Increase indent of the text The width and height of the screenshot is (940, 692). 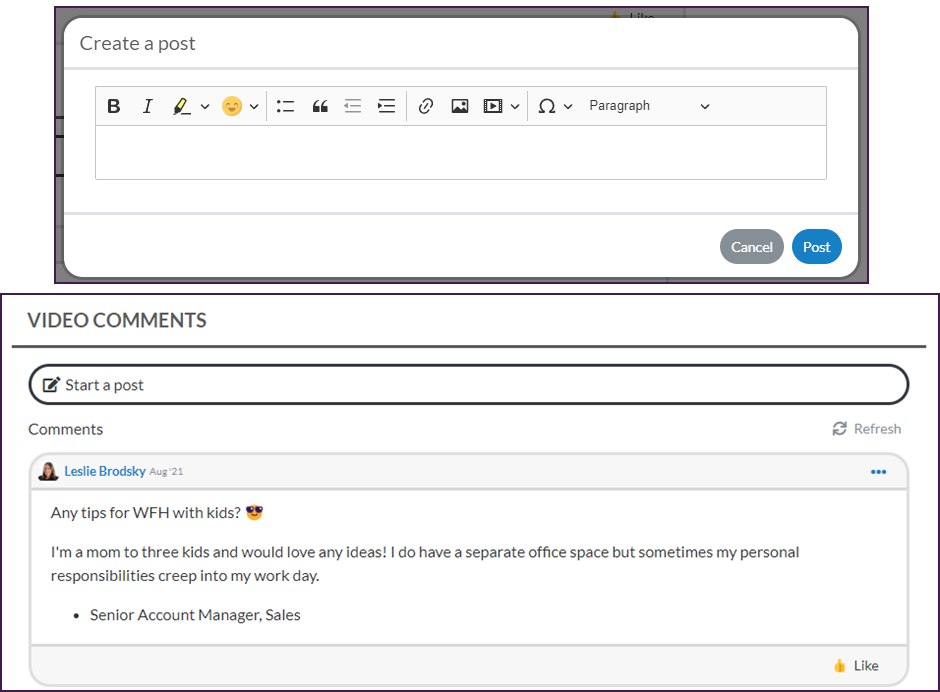tap(387, 106)
